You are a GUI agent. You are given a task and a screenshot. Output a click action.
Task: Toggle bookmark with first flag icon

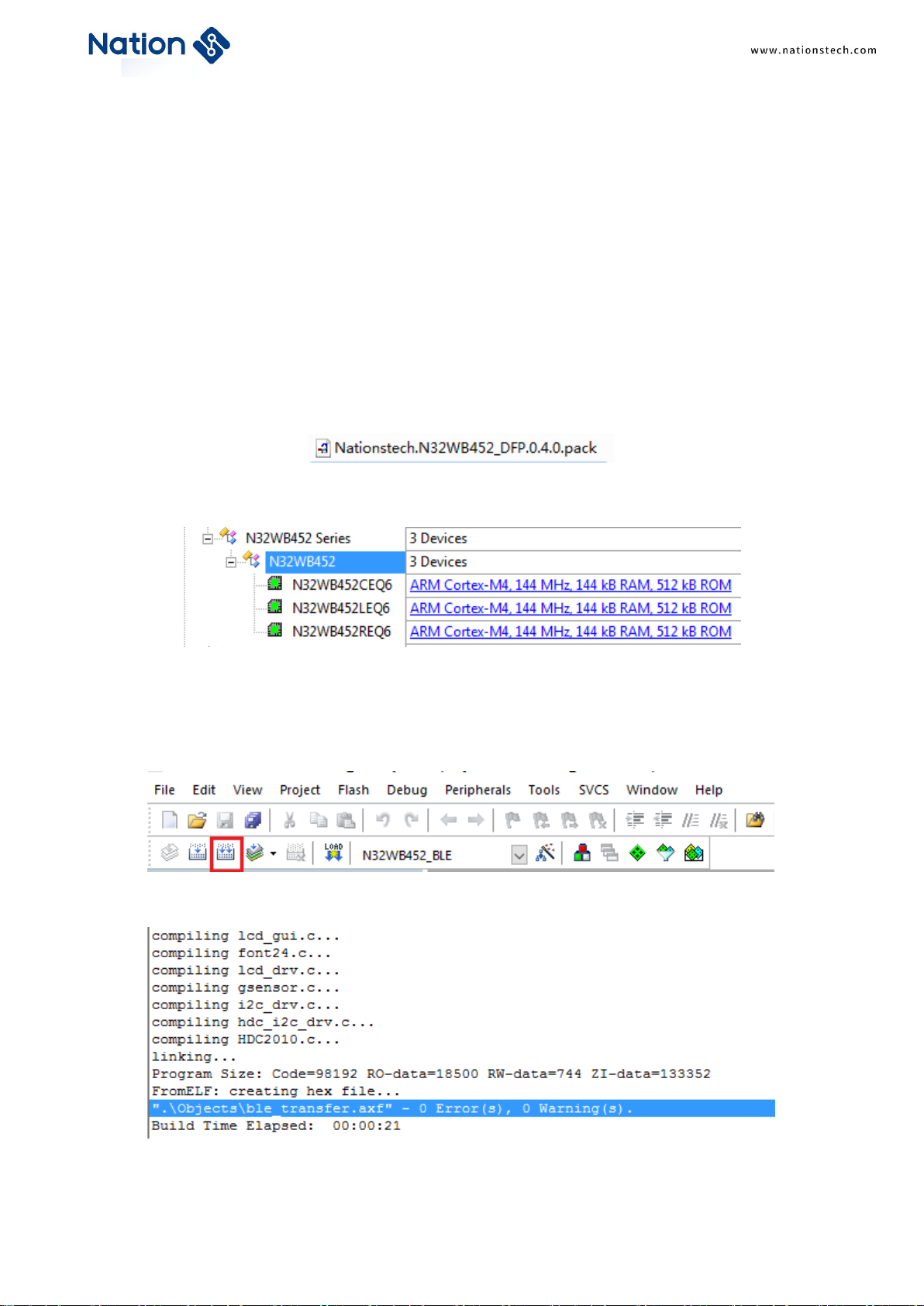pos(512,820)
